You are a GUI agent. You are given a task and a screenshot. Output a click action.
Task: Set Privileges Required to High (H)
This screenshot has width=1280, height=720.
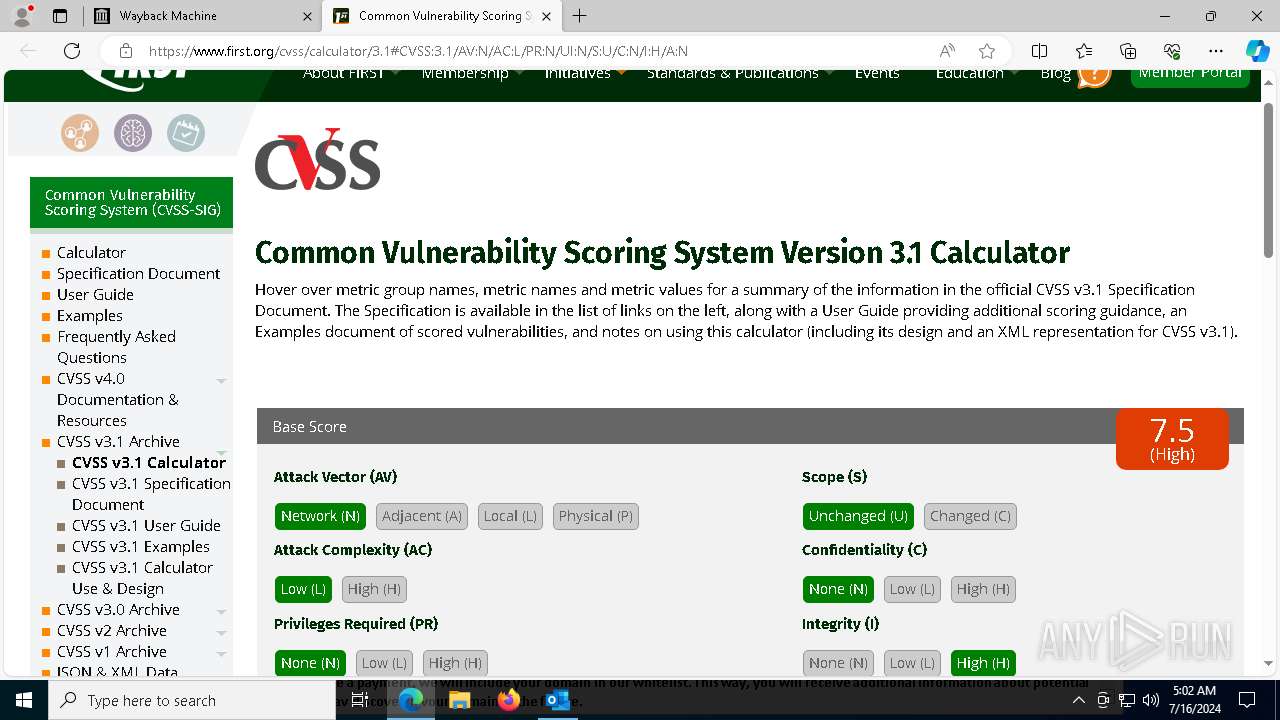pos(455,663)
